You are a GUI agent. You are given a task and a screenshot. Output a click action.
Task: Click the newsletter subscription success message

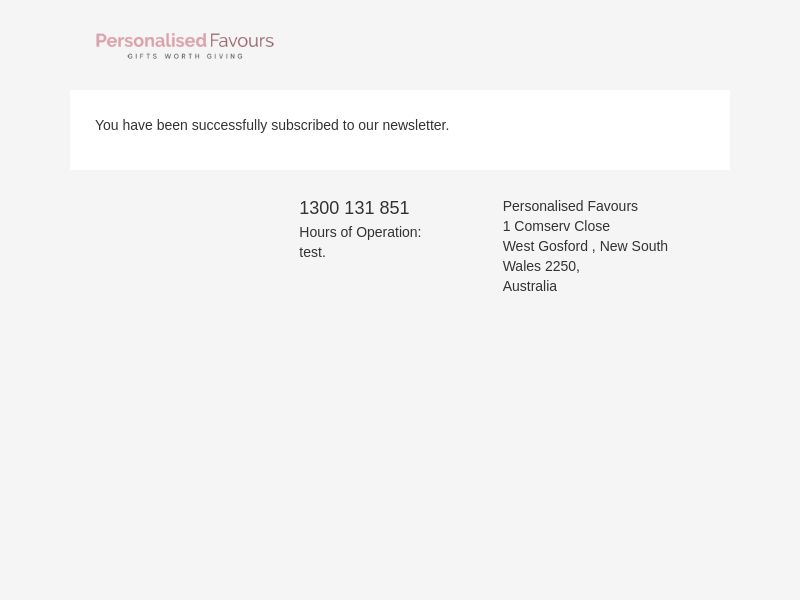coord(272,125)
